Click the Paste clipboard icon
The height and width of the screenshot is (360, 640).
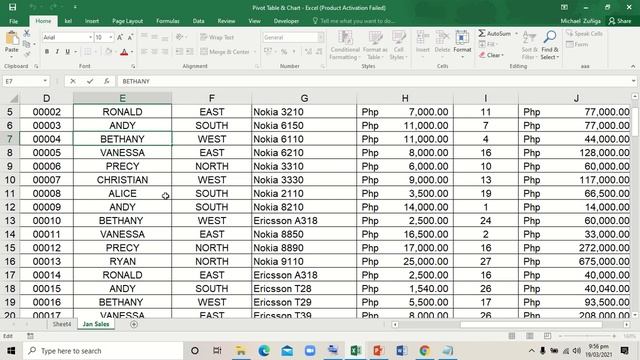click(12, 39)
